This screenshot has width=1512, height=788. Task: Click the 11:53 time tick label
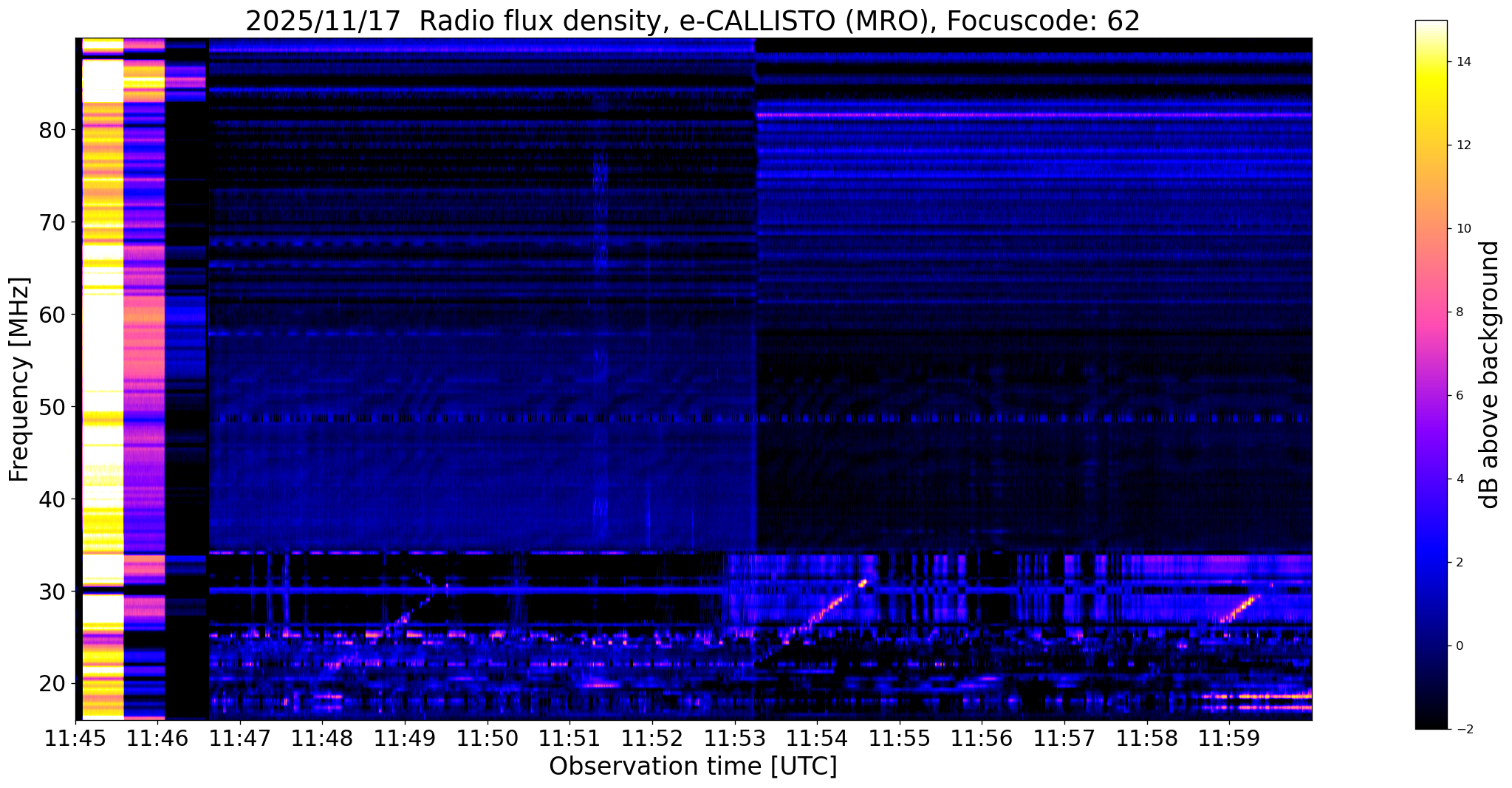tap(734, 739)
